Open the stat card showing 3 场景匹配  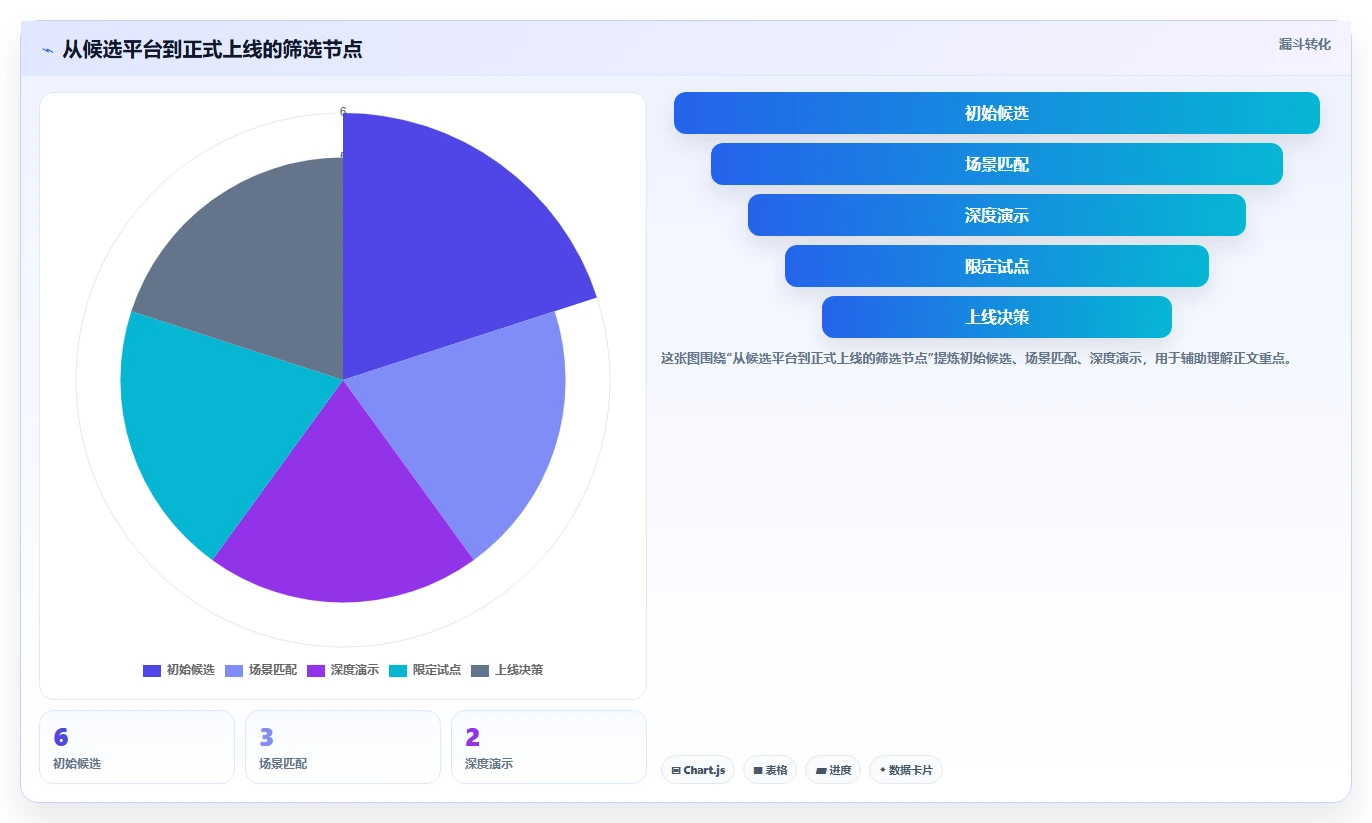[343, 747]
